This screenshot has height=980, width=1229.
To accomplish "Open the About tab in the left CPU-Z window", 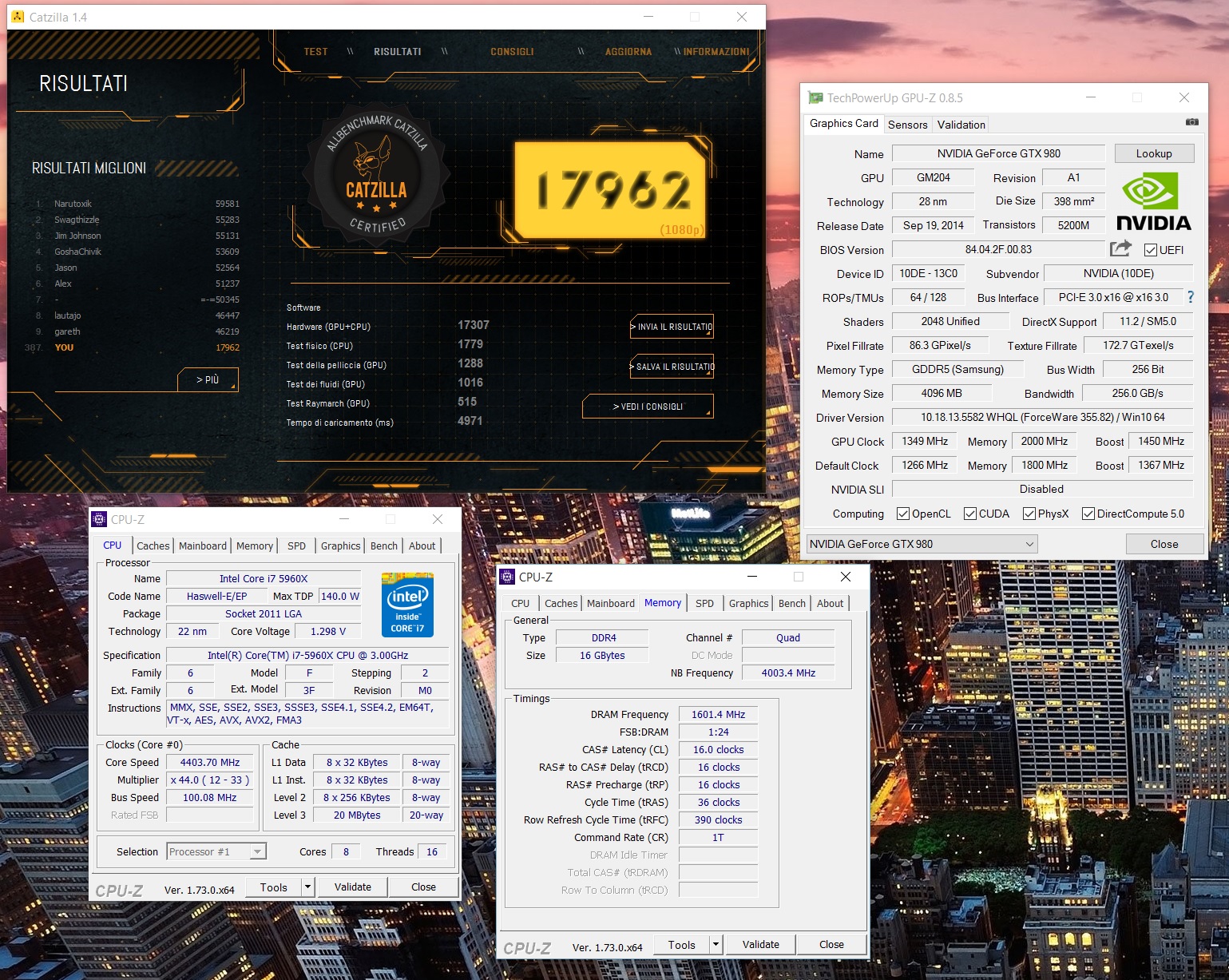I will click(422, 546).
